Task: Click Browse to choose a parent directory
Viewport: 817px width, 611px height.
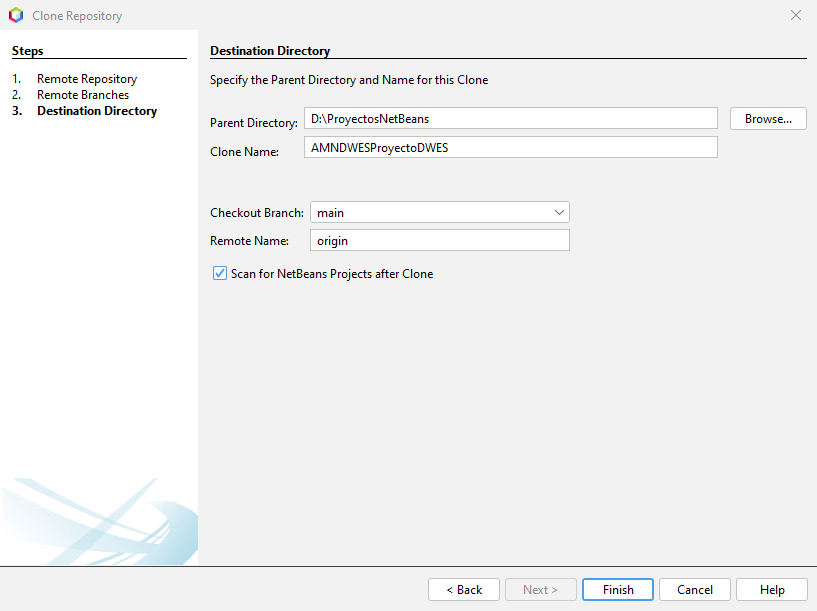Action: pyautogui.click(x=768, y=118)
